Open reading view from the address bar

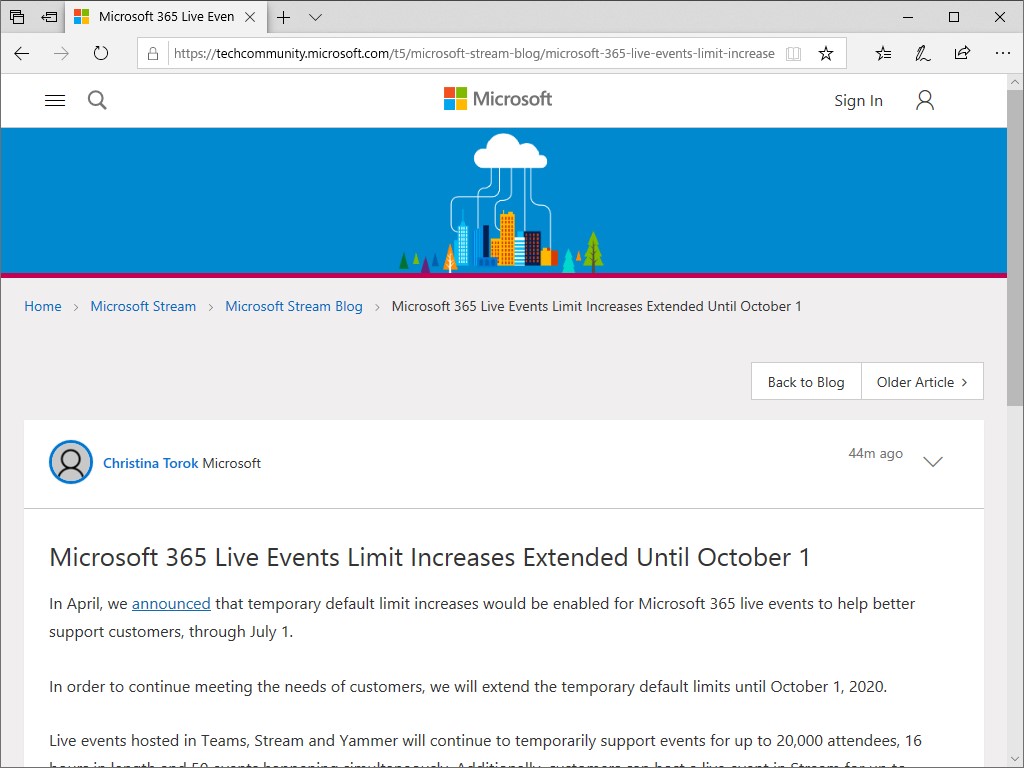[x=793, y=53]
